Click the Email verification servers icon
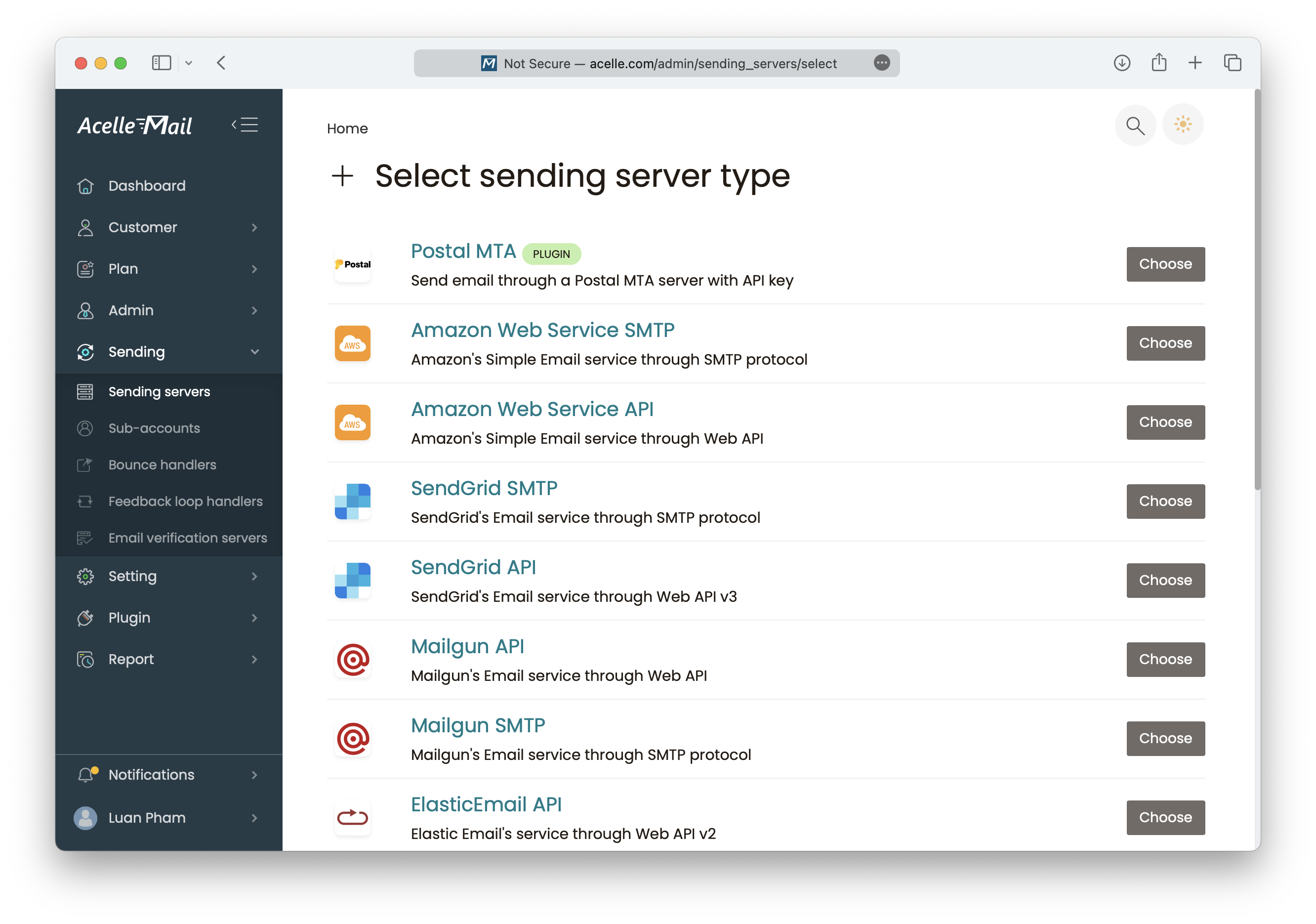 [x=85, y=538]
